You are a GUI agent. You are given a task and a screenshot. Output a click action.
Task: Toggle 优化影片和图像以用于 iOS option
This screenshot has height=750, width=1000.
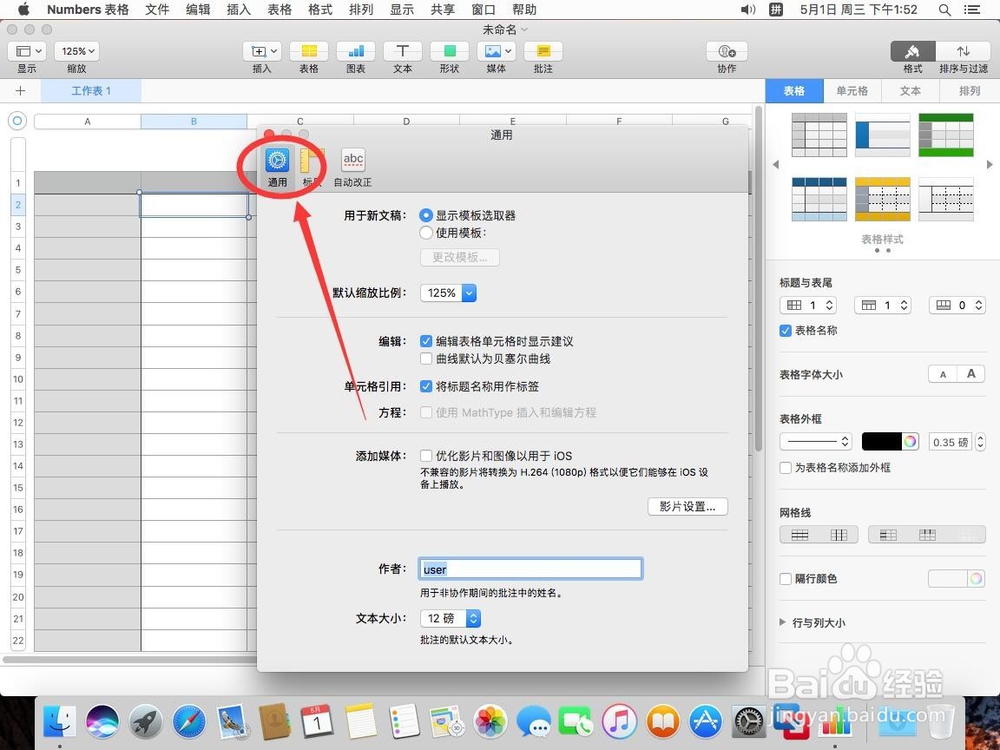[x=426, y=455]
